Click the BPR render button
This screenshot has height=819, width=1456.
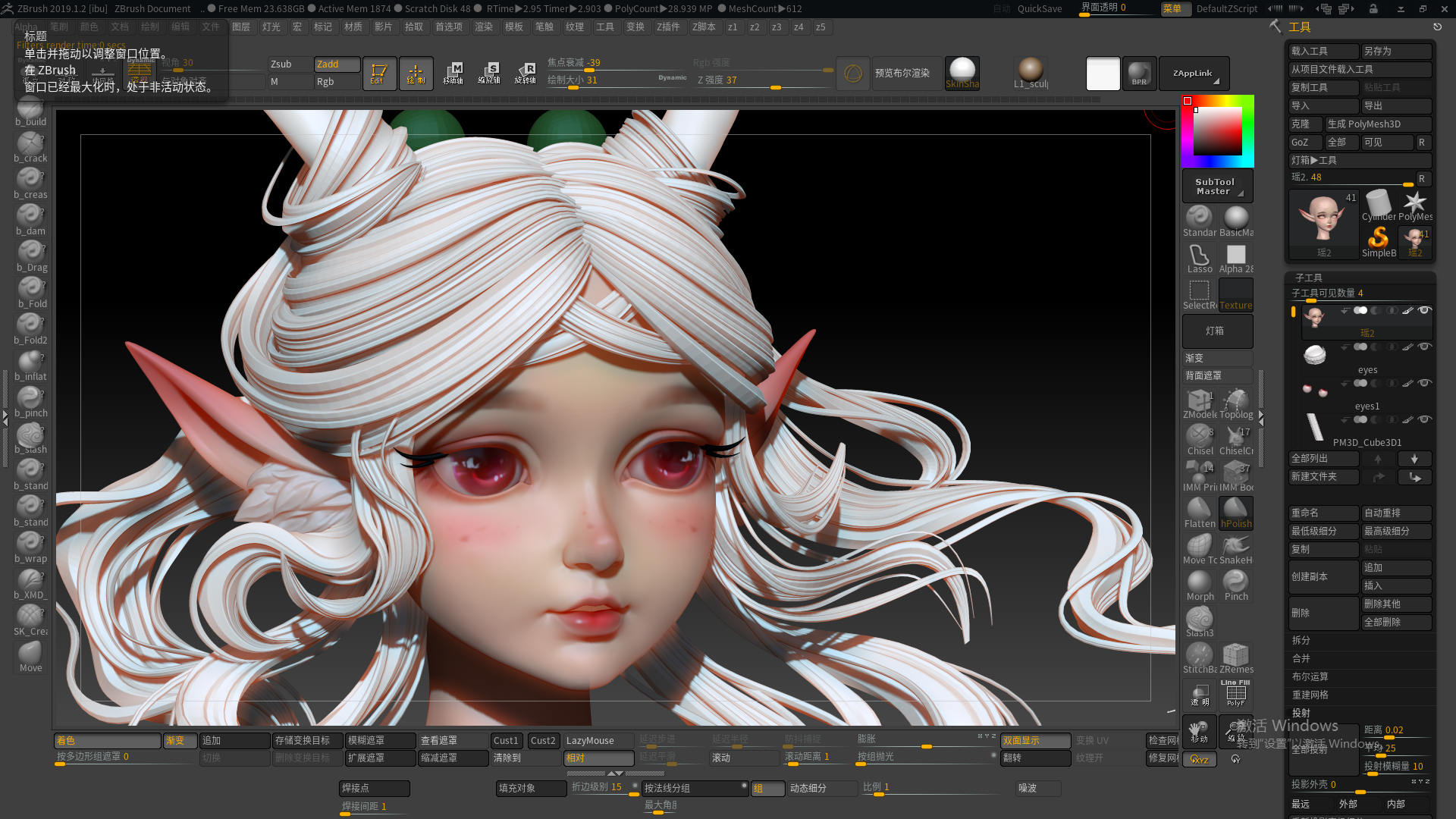point(1139,74)
